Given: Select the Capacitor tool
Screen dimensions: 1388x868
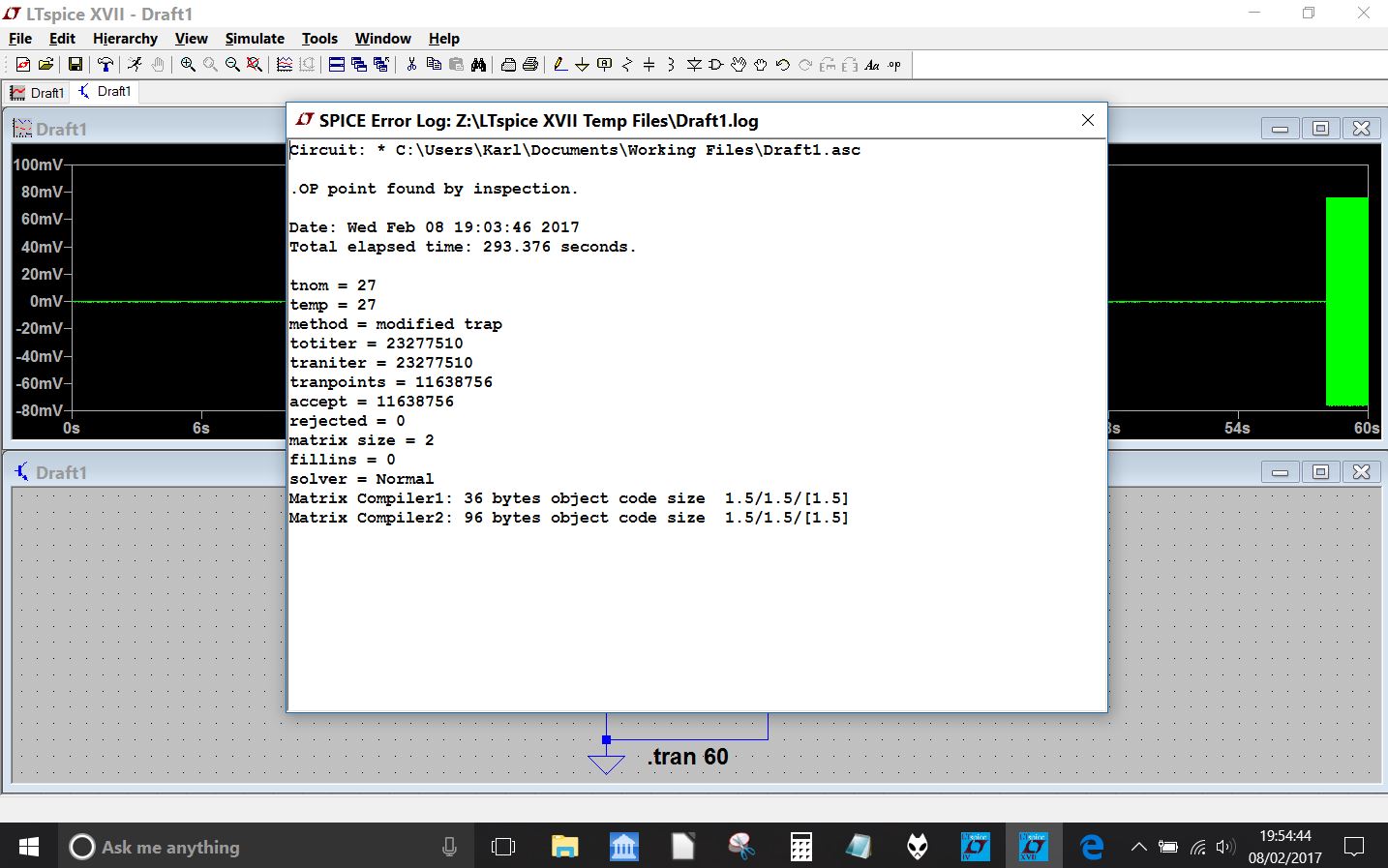Looking at the screenshot, I should (649, 65).
